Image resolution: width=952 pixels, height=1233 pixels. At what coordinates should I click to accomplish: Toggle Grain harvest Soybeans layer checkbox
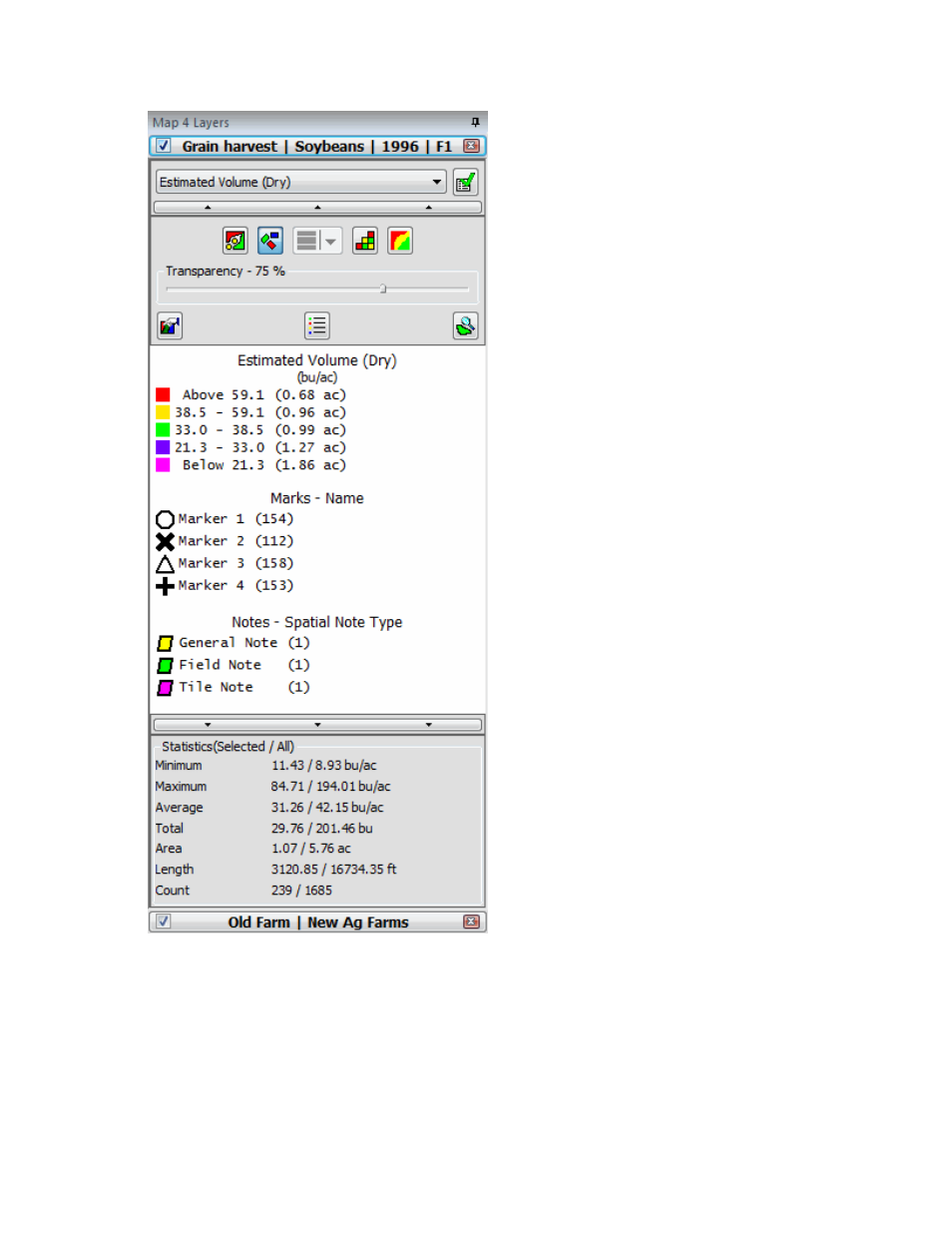(x=163, y=146)
